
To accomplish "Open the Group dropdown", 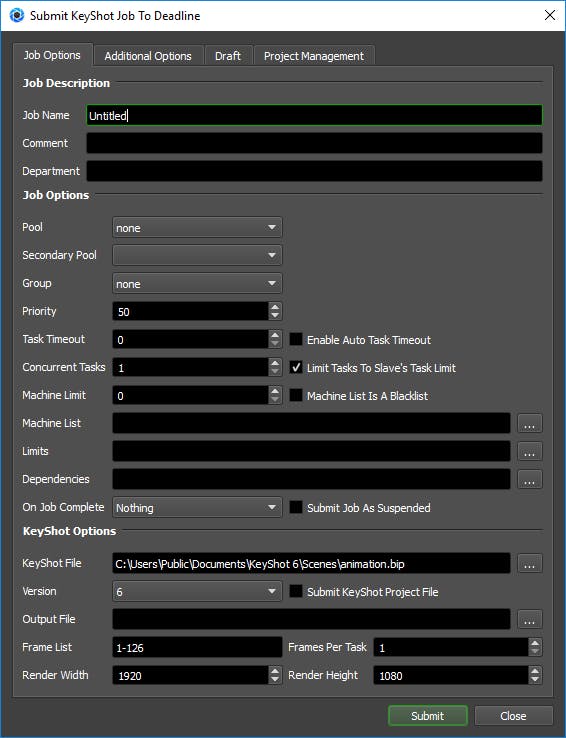I will [197, 283].
